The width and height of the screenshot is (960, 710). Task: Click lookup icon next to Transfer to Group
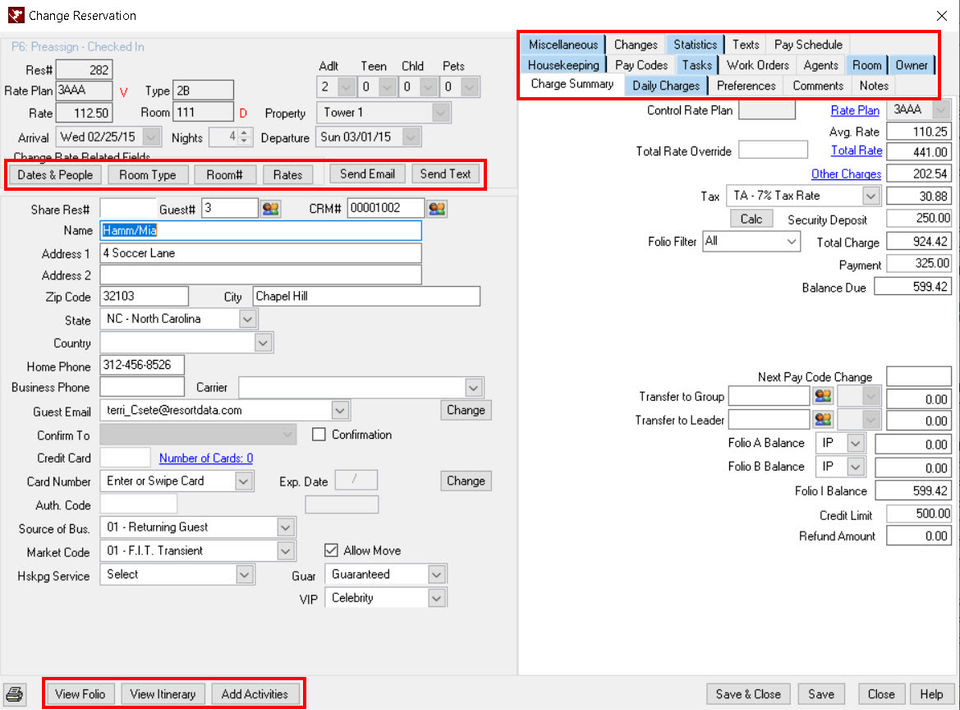click(x=823, y=396)
